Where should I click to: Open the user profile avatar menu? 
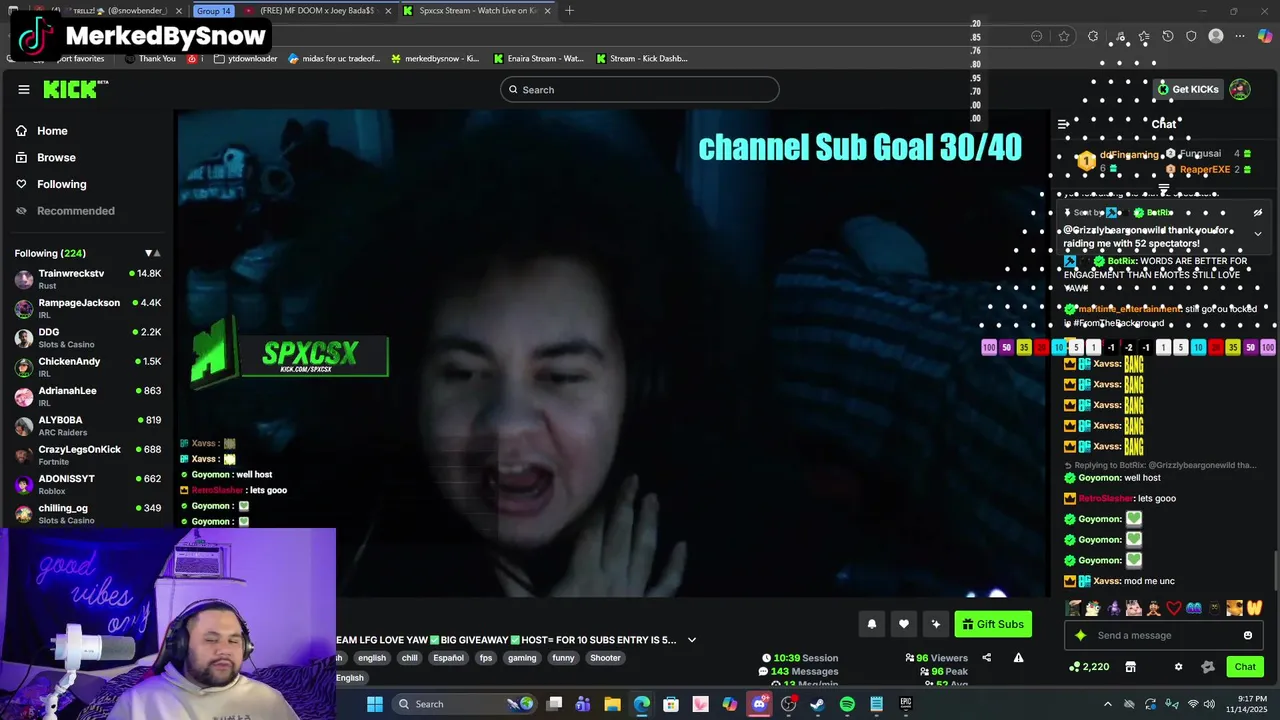[1240, 89]
